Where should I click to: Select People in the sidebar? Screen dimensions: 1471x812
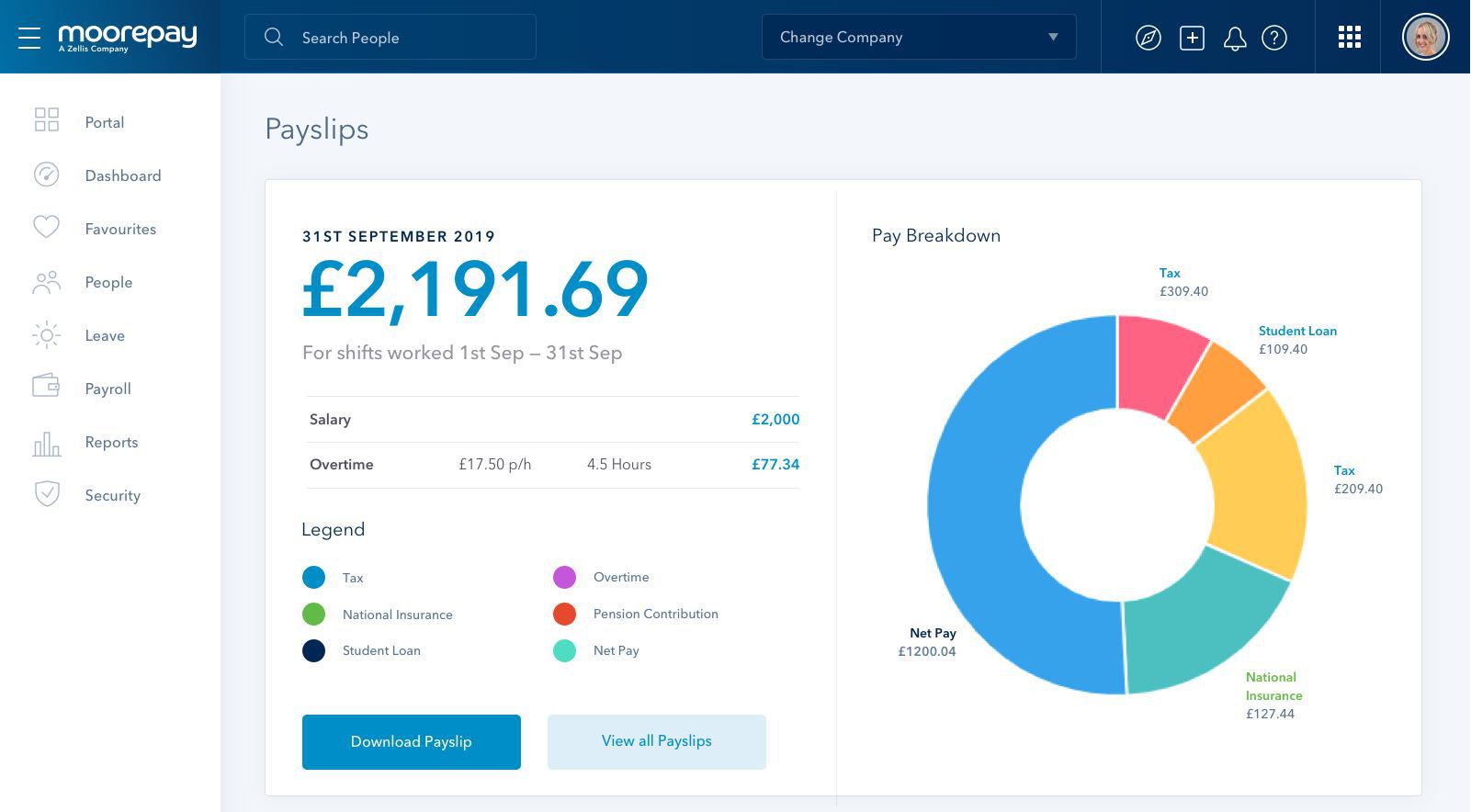(x=108, y=282)
